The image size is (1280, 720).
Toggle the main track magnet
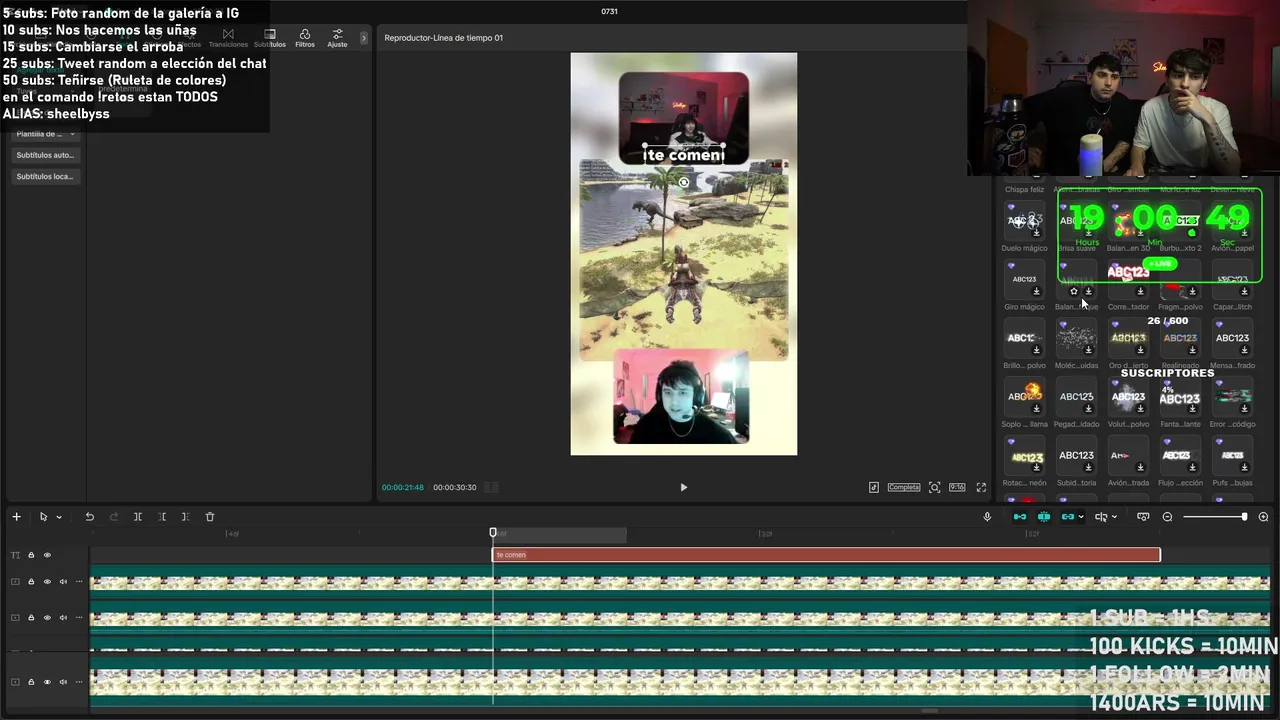tap(1020, 517)
